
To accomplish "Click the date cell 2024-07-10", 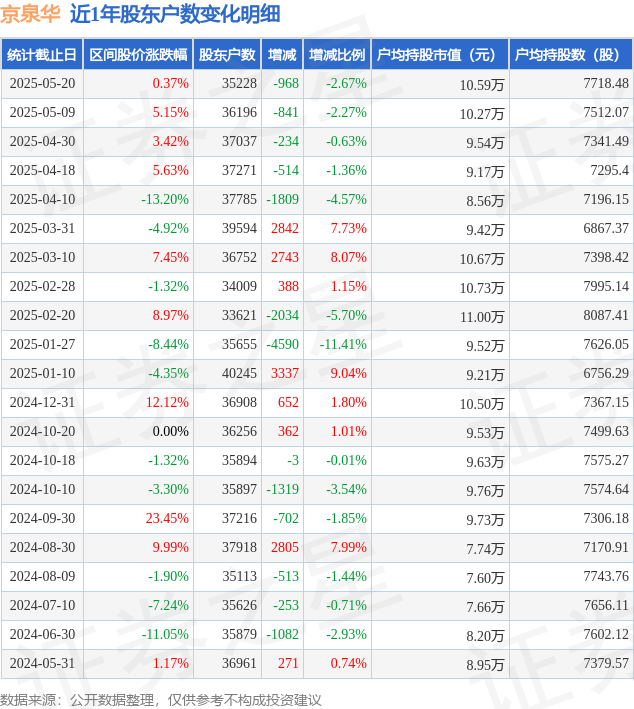I will [x=43, y=605].
